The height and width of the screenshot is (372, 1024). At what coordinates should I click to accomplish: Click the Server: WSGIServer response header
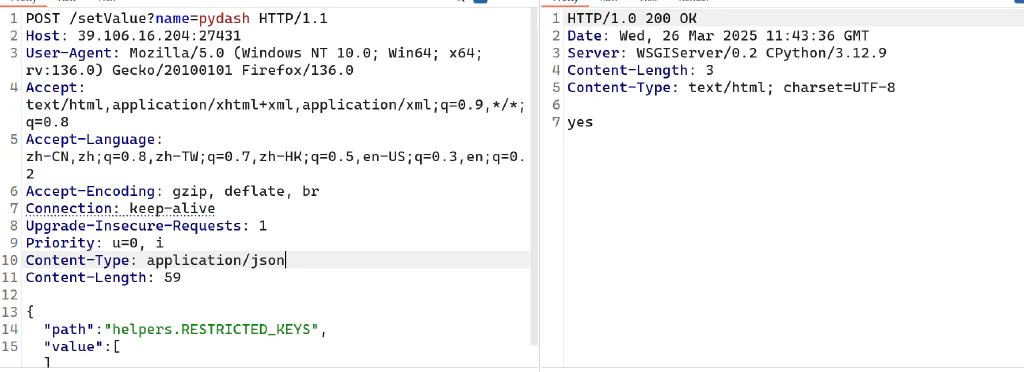(x=727, y=53)
